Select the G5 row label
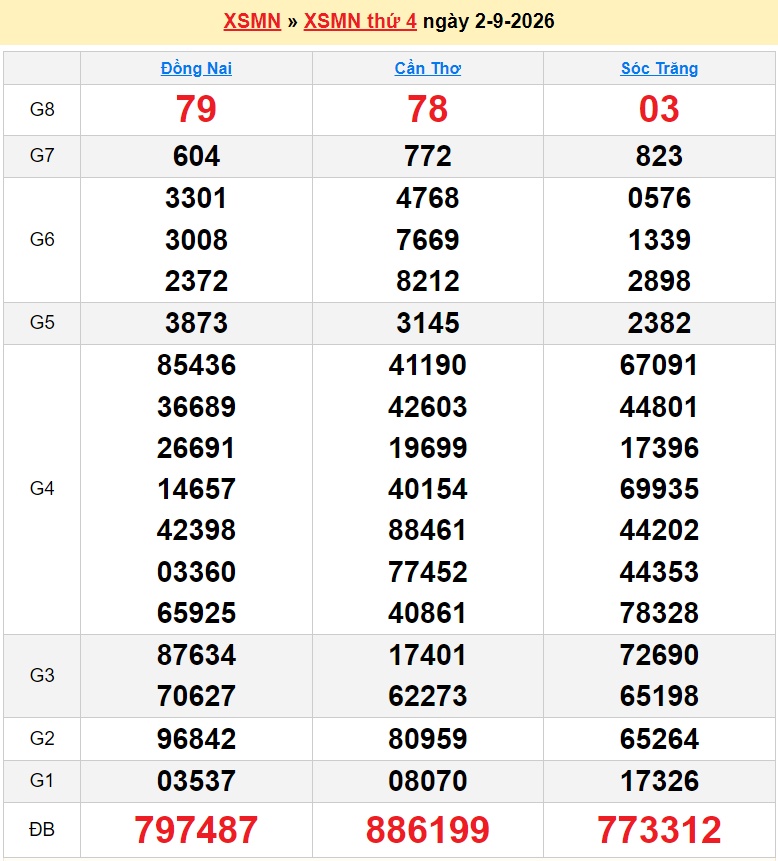The height and width of the screenshot is (861, 778). click(x=42, y=322)
